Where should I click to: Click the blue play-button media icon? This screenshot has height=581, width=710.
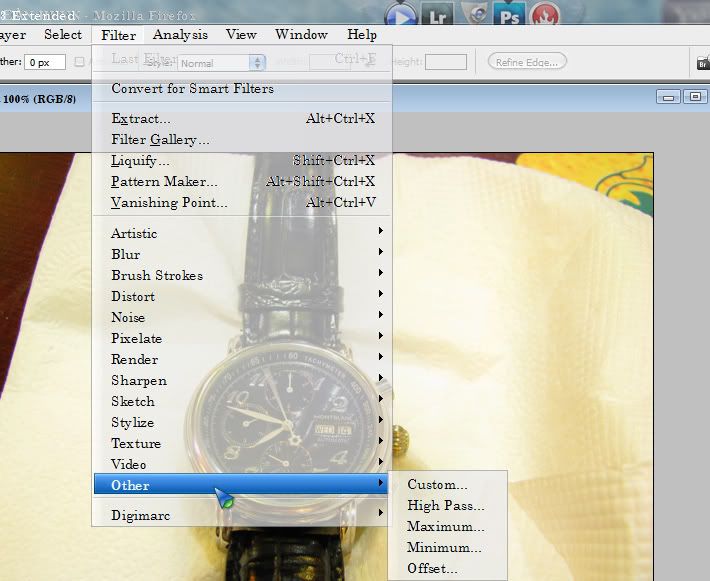pyautogui.click(x=401, y=15)
